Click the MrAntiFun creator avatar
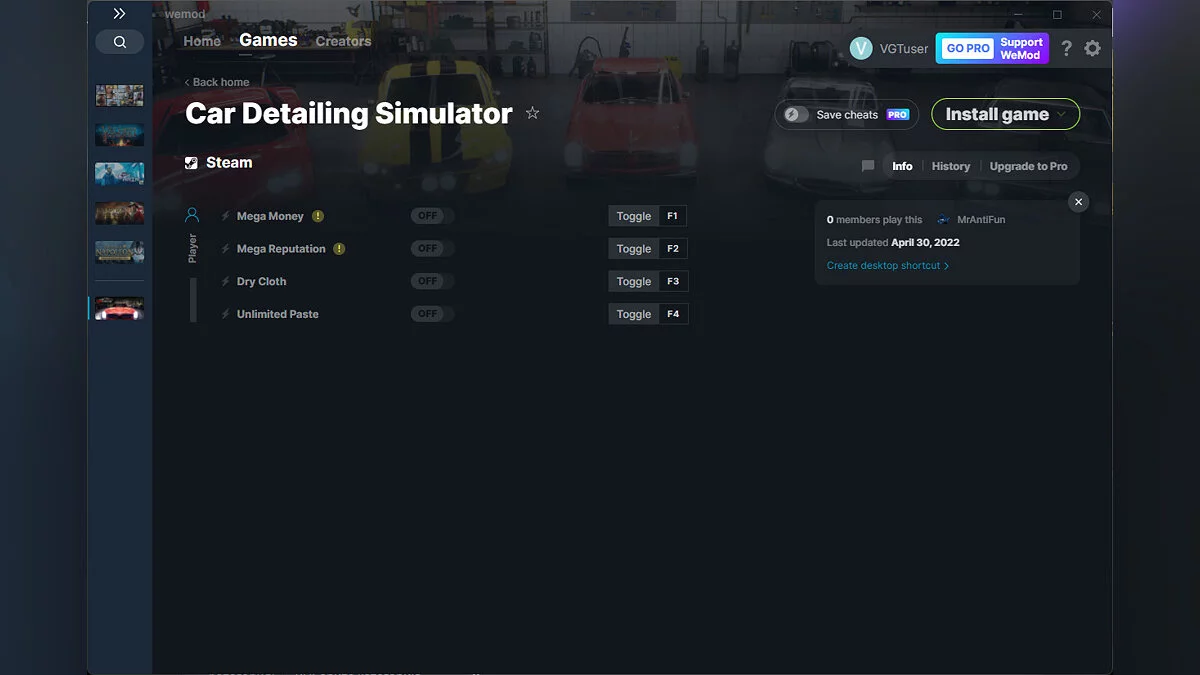 (x=941, y=219)
